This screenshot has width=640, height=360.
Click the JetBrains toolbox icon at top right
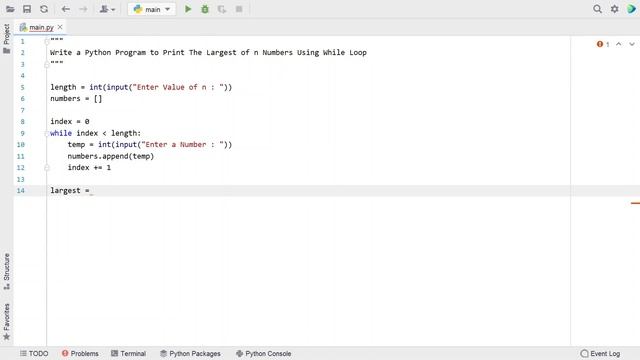631,9
